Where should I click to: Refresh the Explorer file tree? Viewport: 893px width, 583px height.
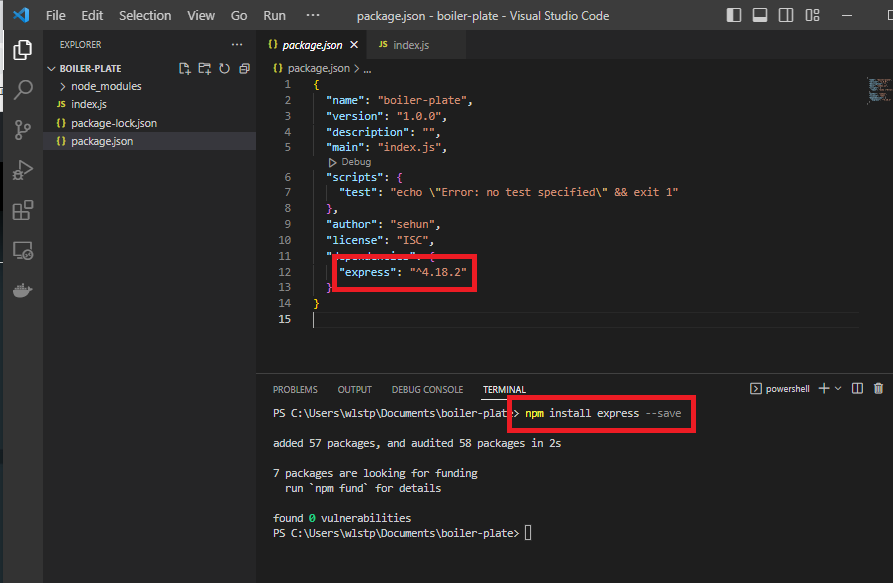[x=224, y=68]
